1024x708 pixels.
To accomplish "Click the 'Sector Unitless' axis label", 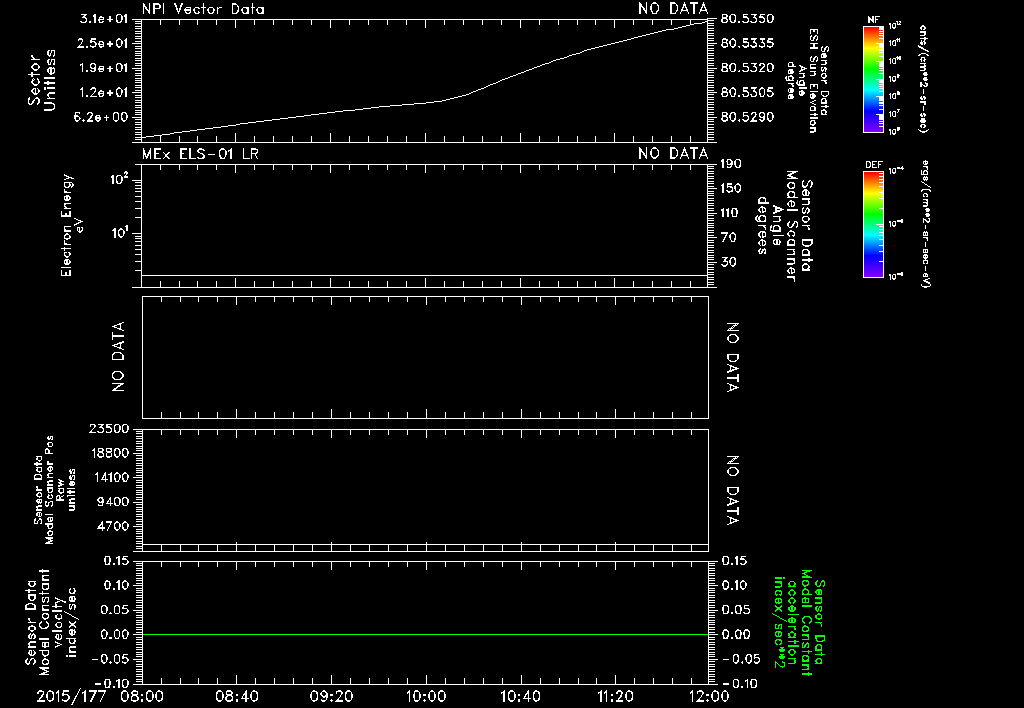I will click(42, 80).
